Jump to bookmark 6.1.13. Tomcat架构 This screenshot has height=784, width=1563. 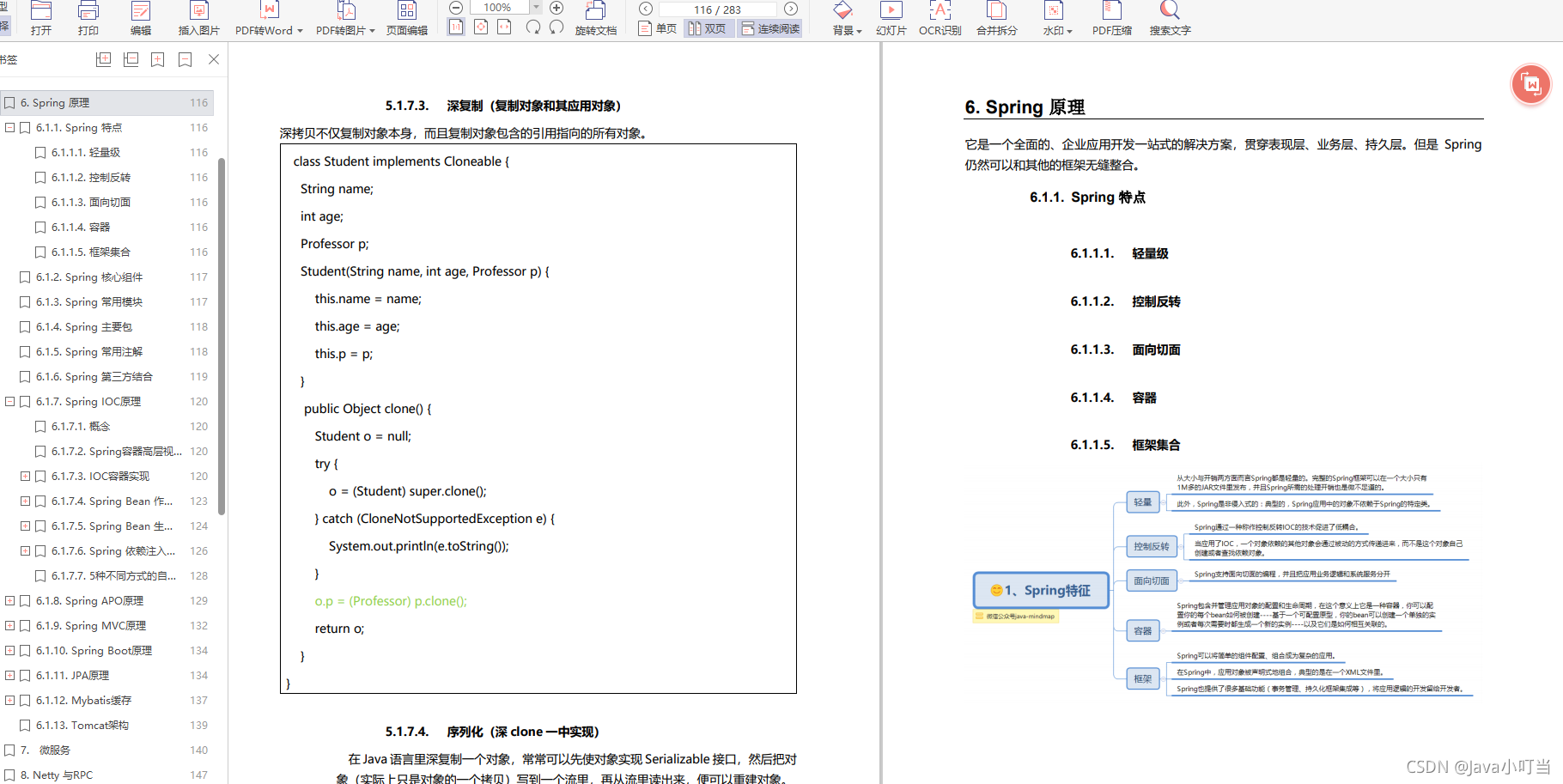[x=82, y=725]
